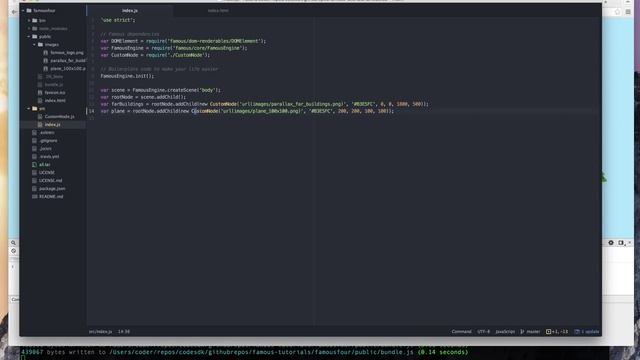Image resolution: width=640 pixels, height=360 pixels.
Task: Open the browser devtools settings gear
Action: pyautogui.click(x=611, y=242)
